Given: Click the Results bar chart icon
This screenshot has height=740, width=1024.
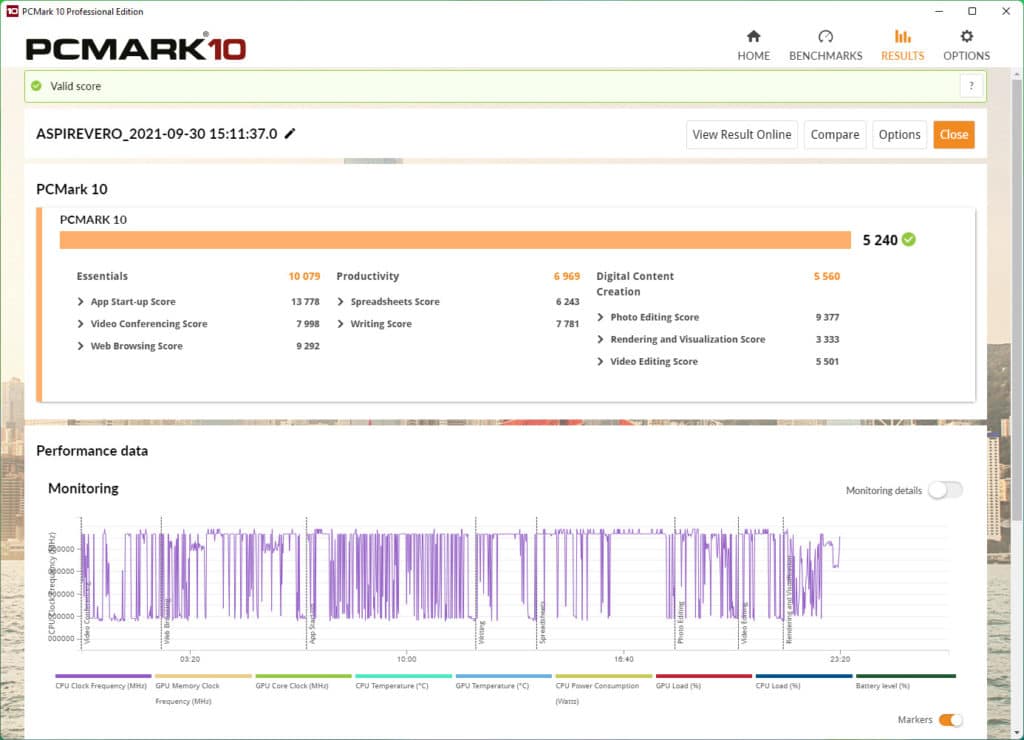Looking at the screenshot, I should click(903, 36).
